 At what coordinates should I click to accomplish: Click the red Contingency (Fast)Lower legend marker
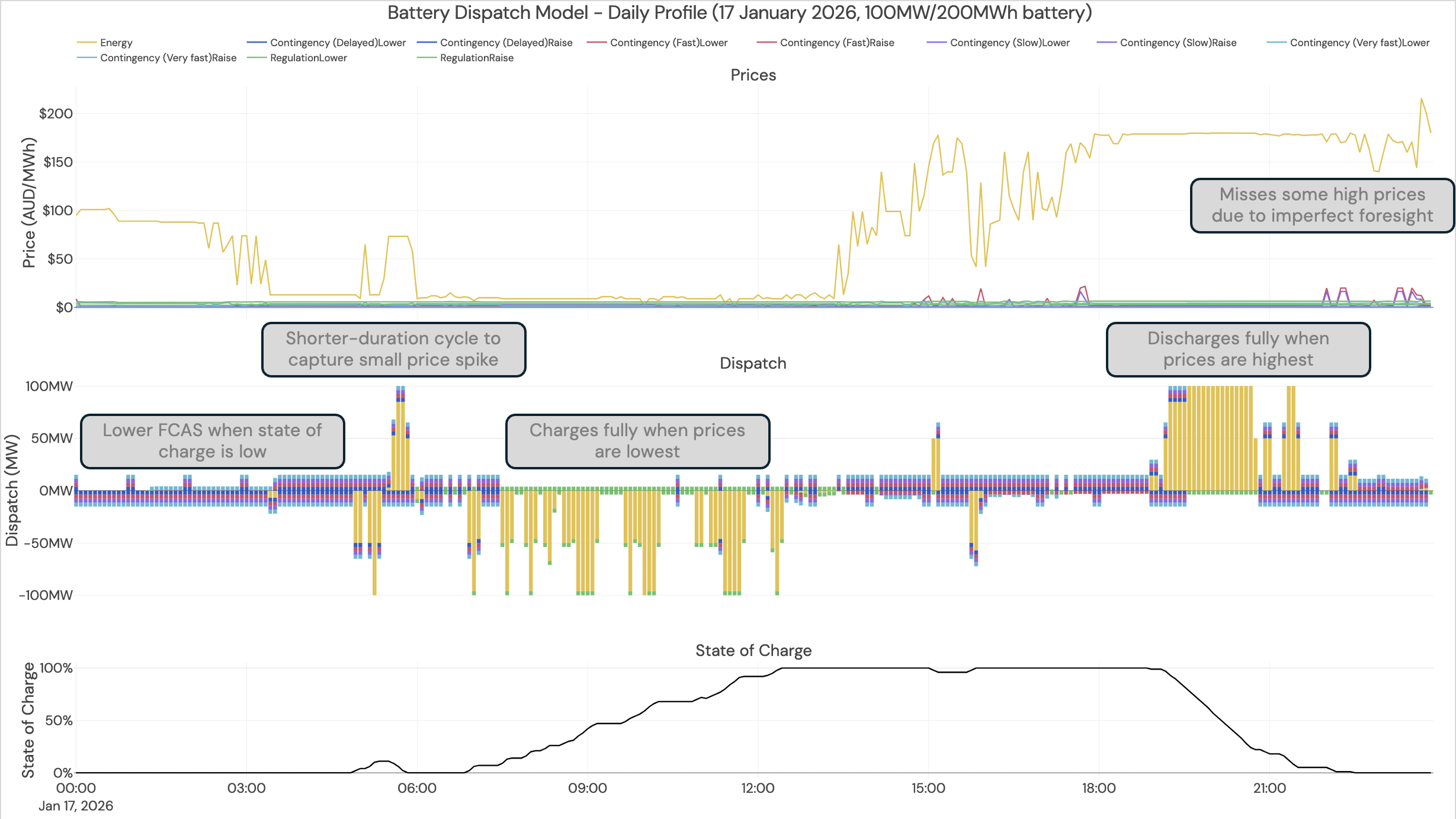tap(596, 42)
